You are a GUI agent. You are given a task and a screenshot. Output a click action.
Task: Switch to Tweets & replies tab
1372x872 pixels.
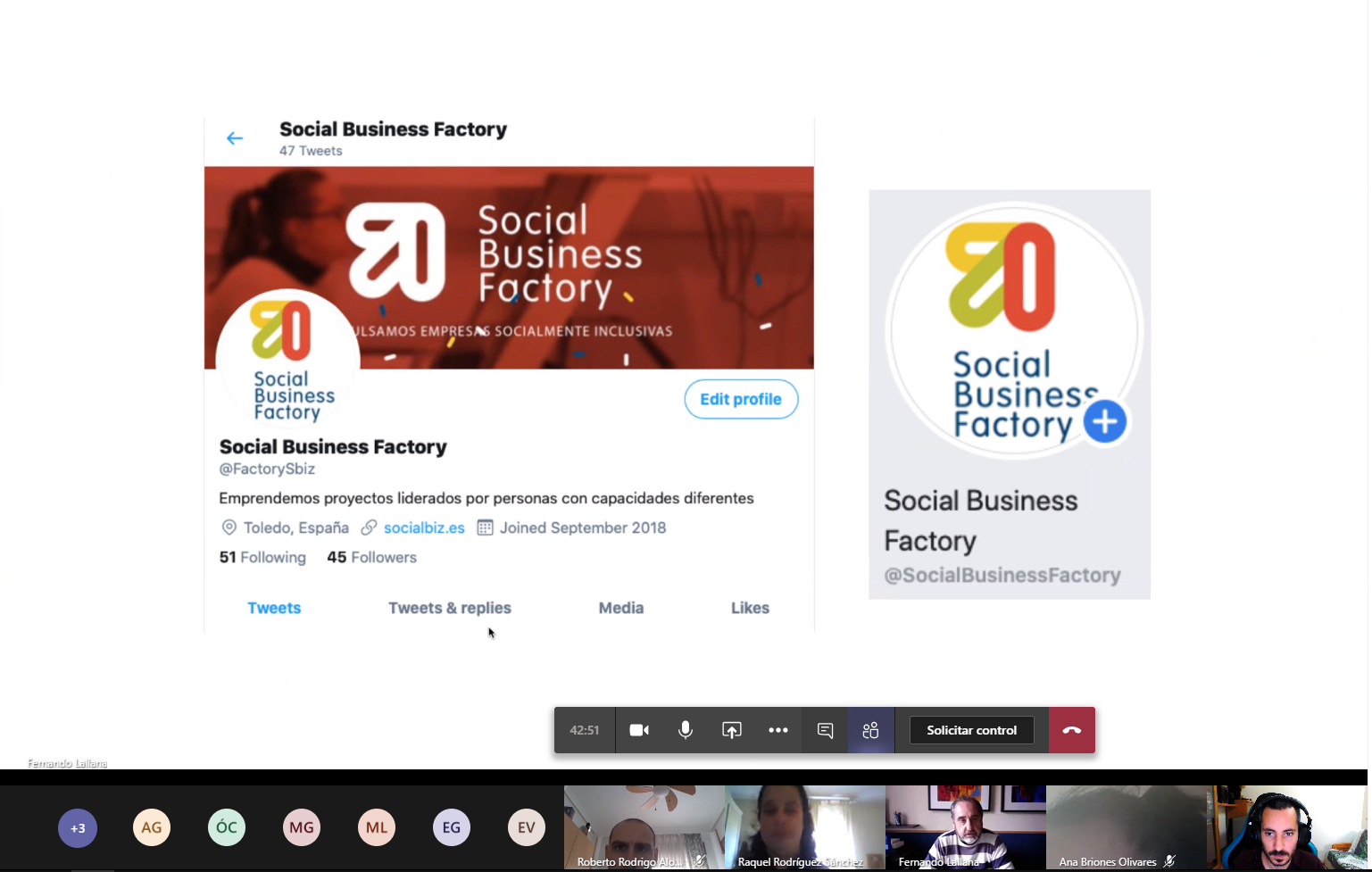click(x=450, y=608)
